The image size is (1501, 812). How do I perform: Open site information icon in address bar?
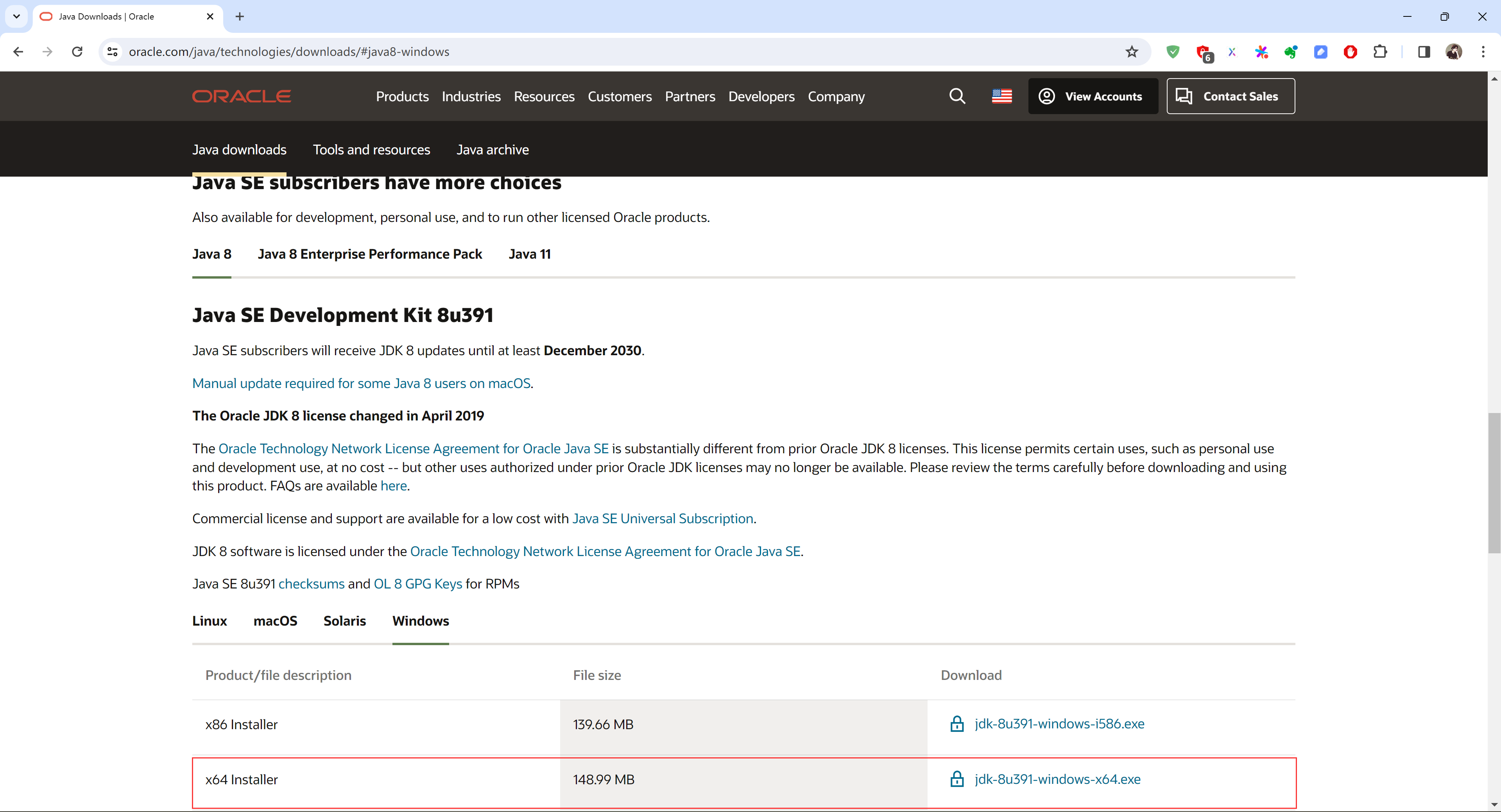pos(113,52)
